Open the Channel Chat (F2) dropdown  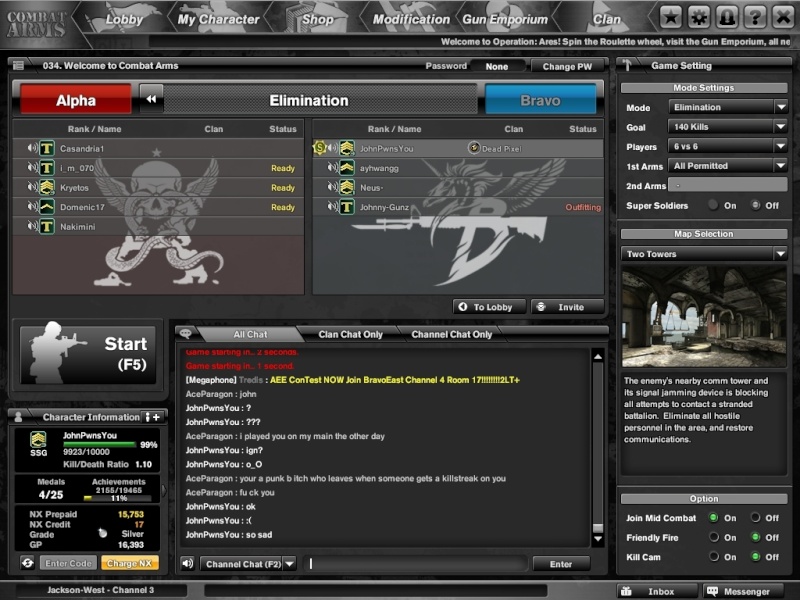tap(248, 564)
